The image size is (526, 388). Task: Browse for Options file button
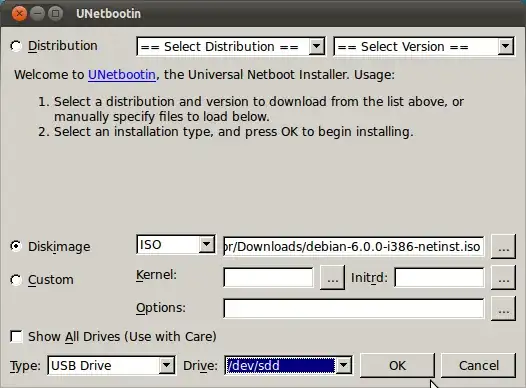coord(503,309)
